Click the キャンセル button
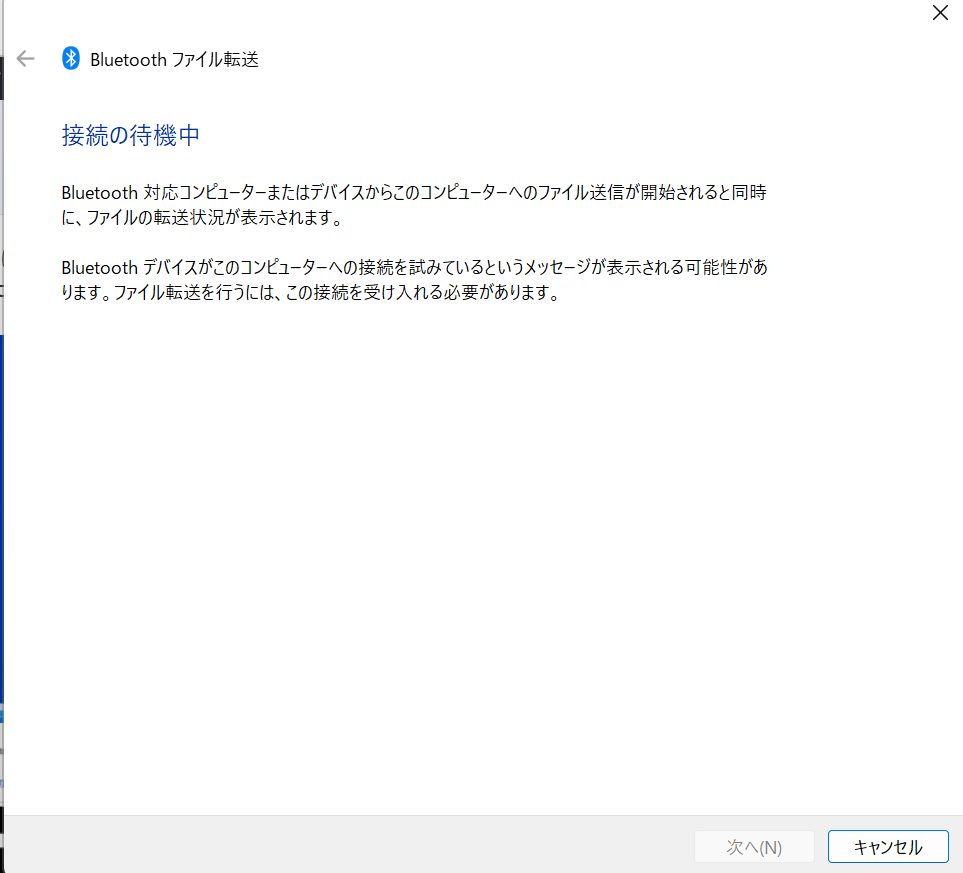Screen dimensions: 963x873 point(887,847)
